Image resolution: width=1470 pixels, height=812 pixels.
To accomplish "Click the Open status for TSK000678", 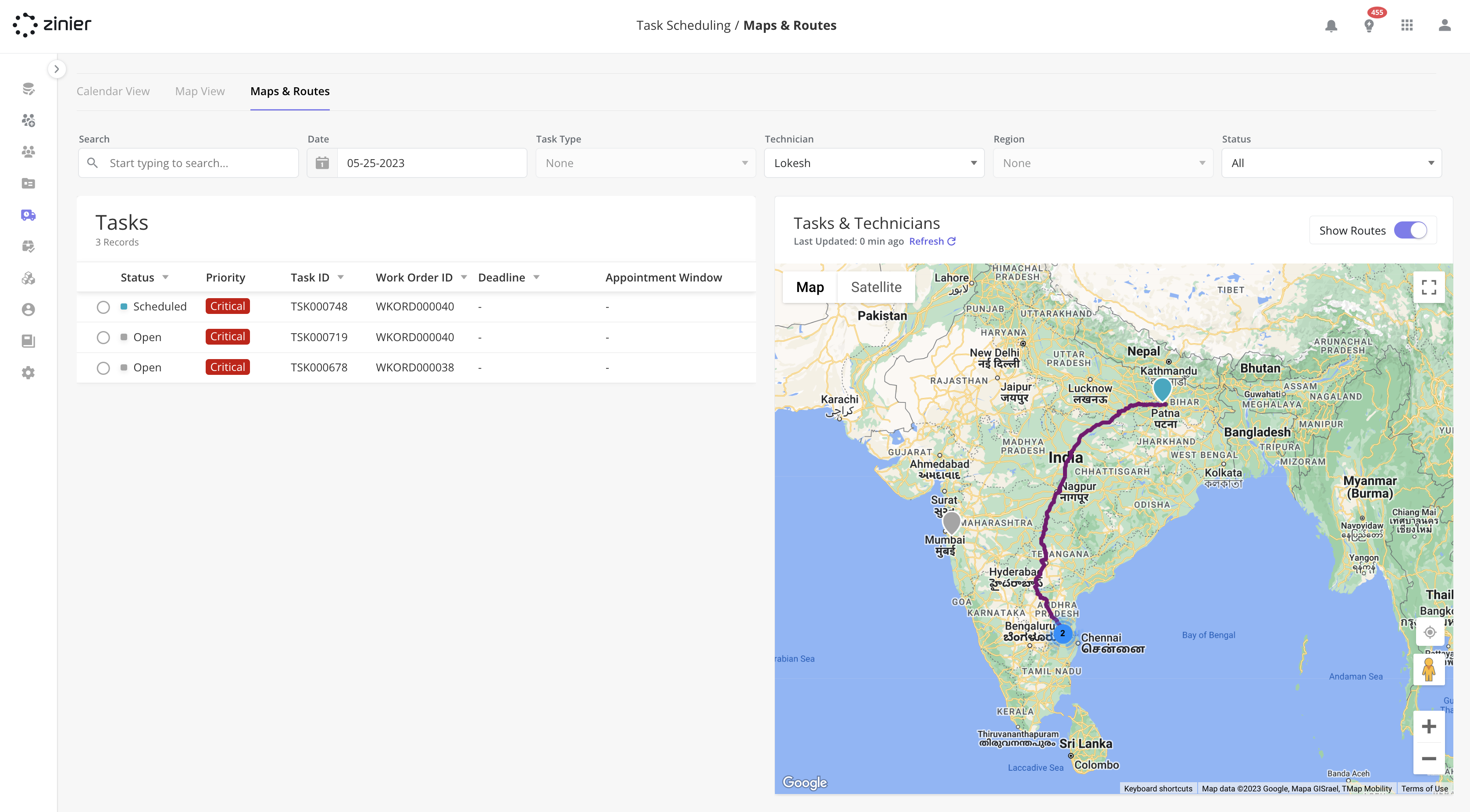I will tap(141, 367).
